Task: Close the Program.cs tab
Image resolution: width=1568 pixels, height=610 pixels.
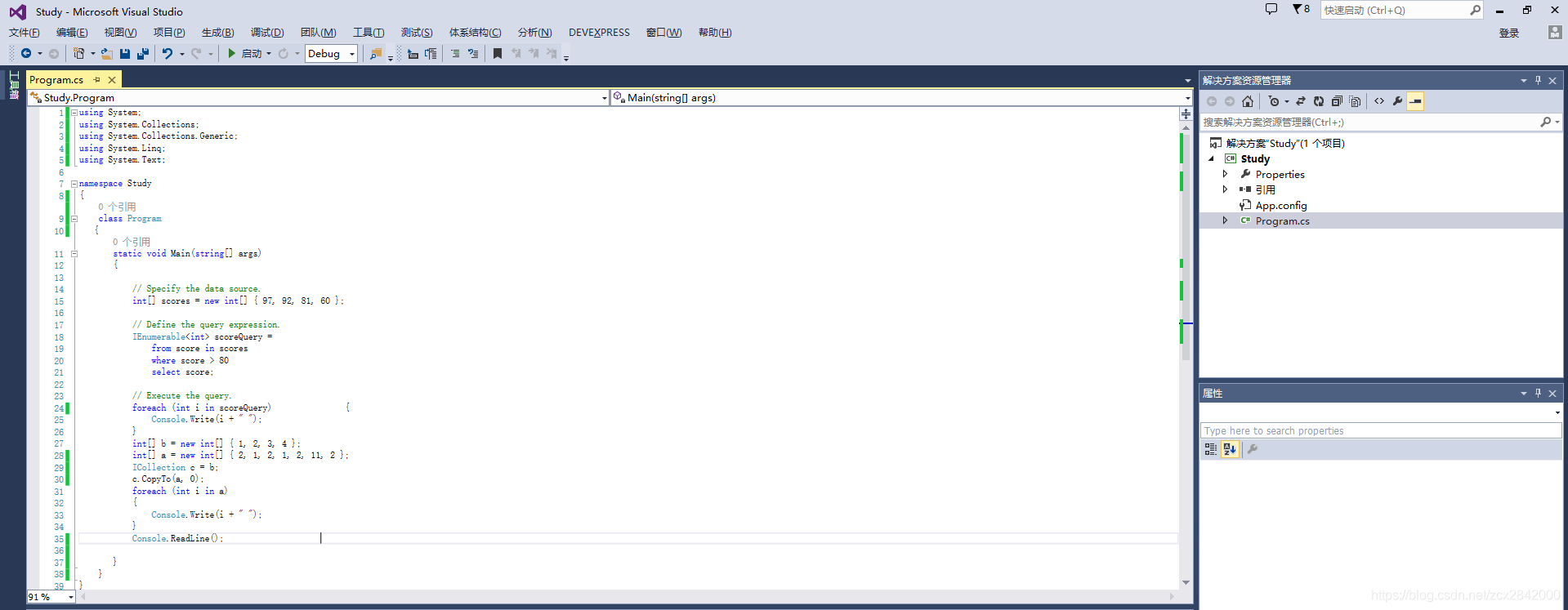Action: pyautogui.click(x=112, y=79)
